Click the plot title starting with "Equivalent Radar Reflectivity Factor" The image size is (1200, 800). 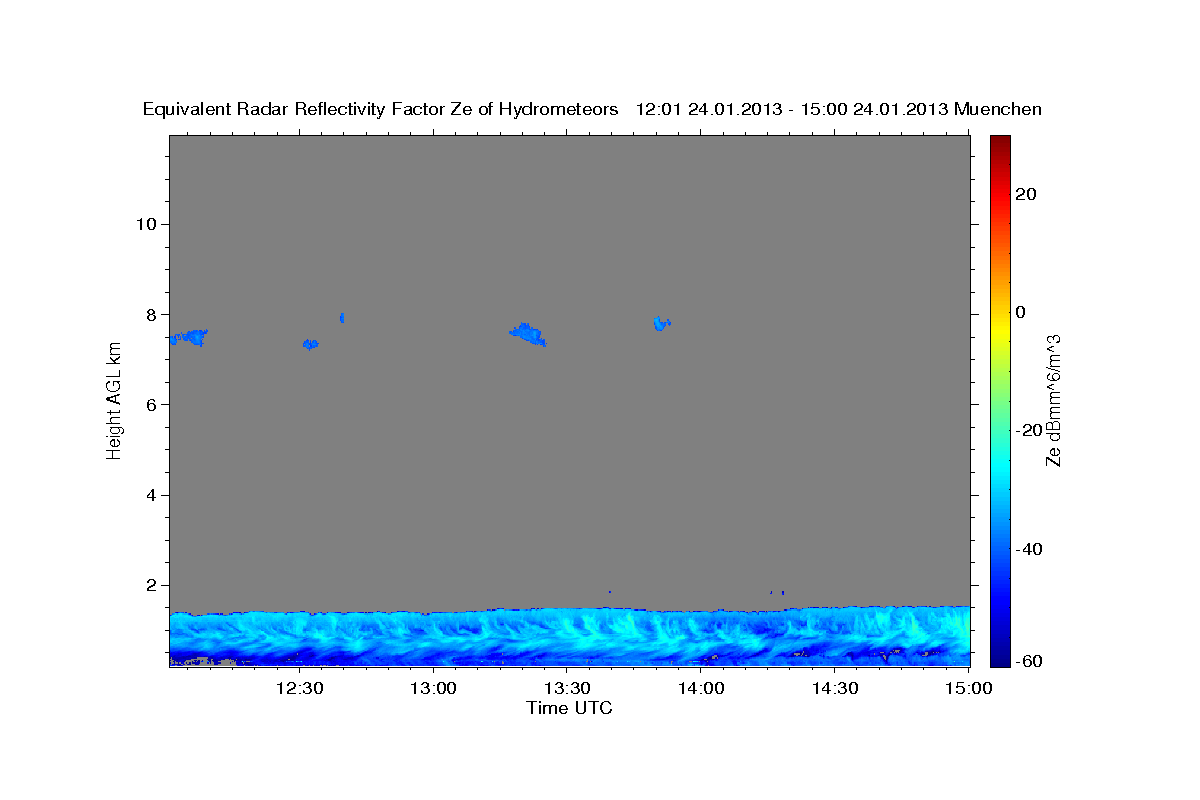593,109
